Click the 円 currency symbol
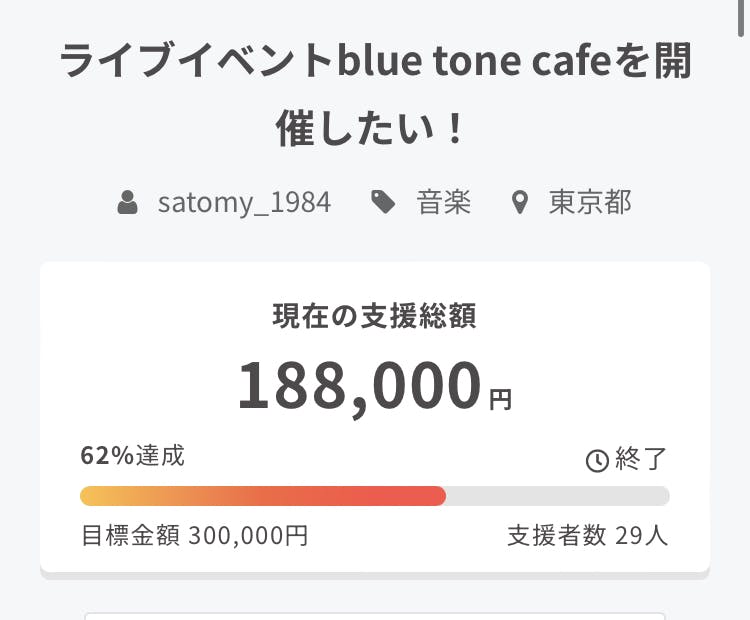Viewport: 750px width, 620px height. 500,401
